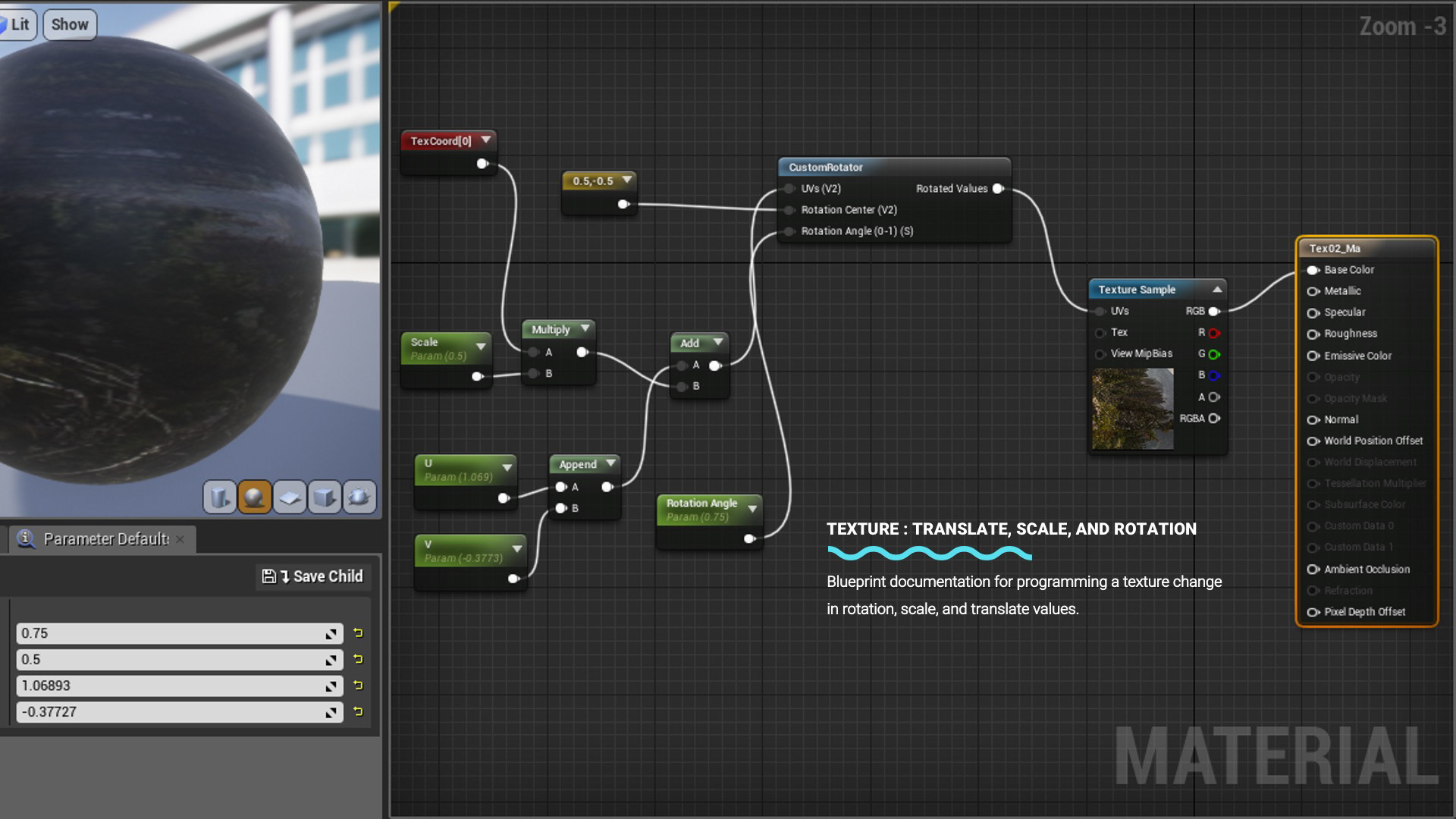Switch preview mesh to plane primitive

pyautogui.click(x=290, y=497)
